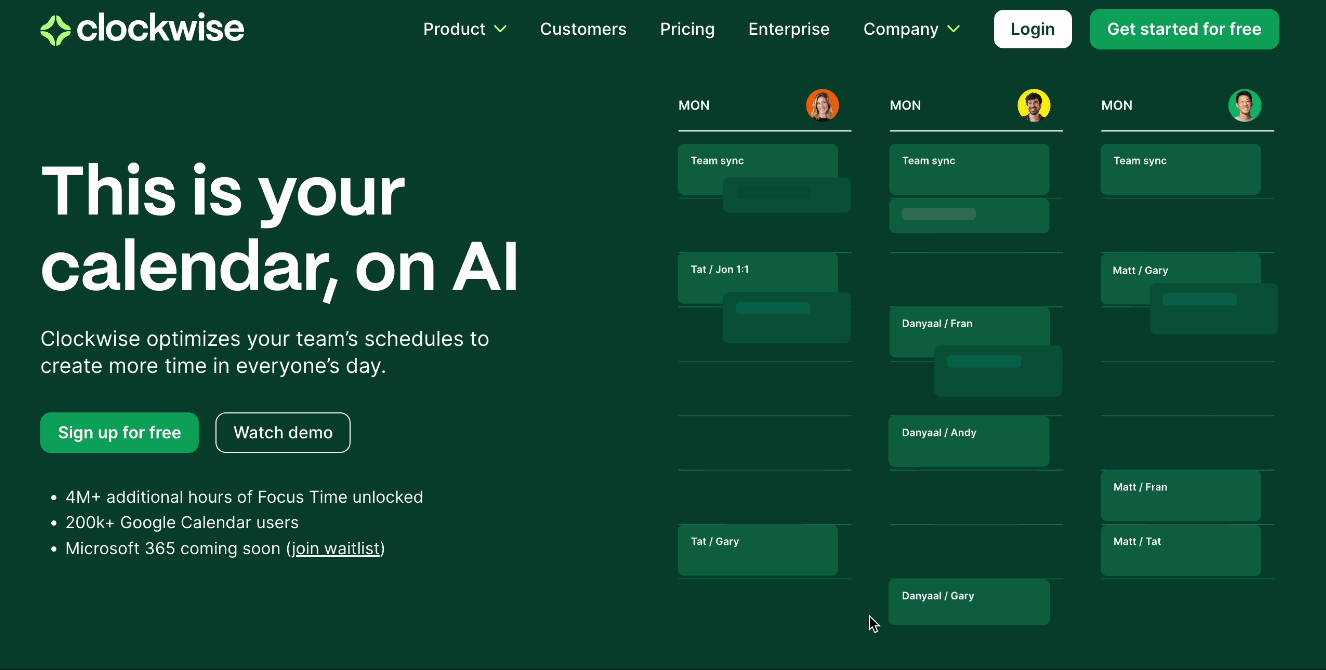Click the Get started for free button
1326x670 pixels.
tap(1184, 29)
